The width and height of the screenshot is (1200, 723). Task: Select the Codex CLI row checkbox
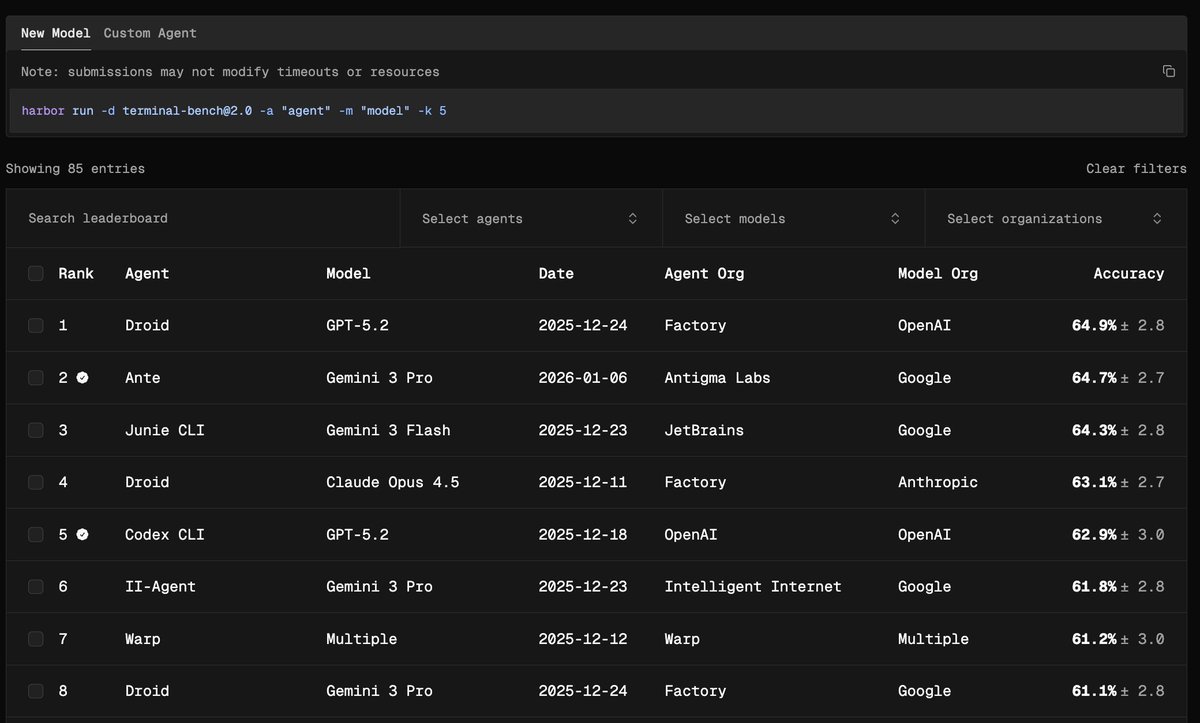36,534
